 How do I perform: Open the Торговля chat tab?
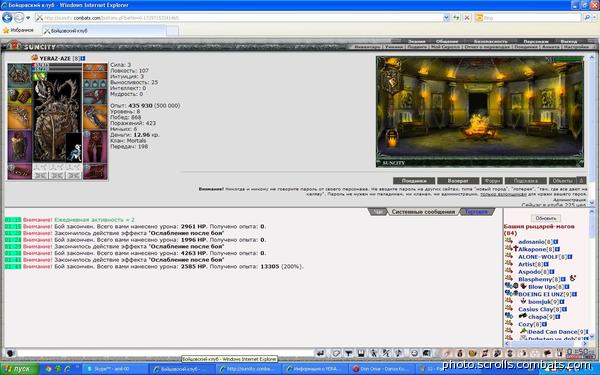coord(477,212)
